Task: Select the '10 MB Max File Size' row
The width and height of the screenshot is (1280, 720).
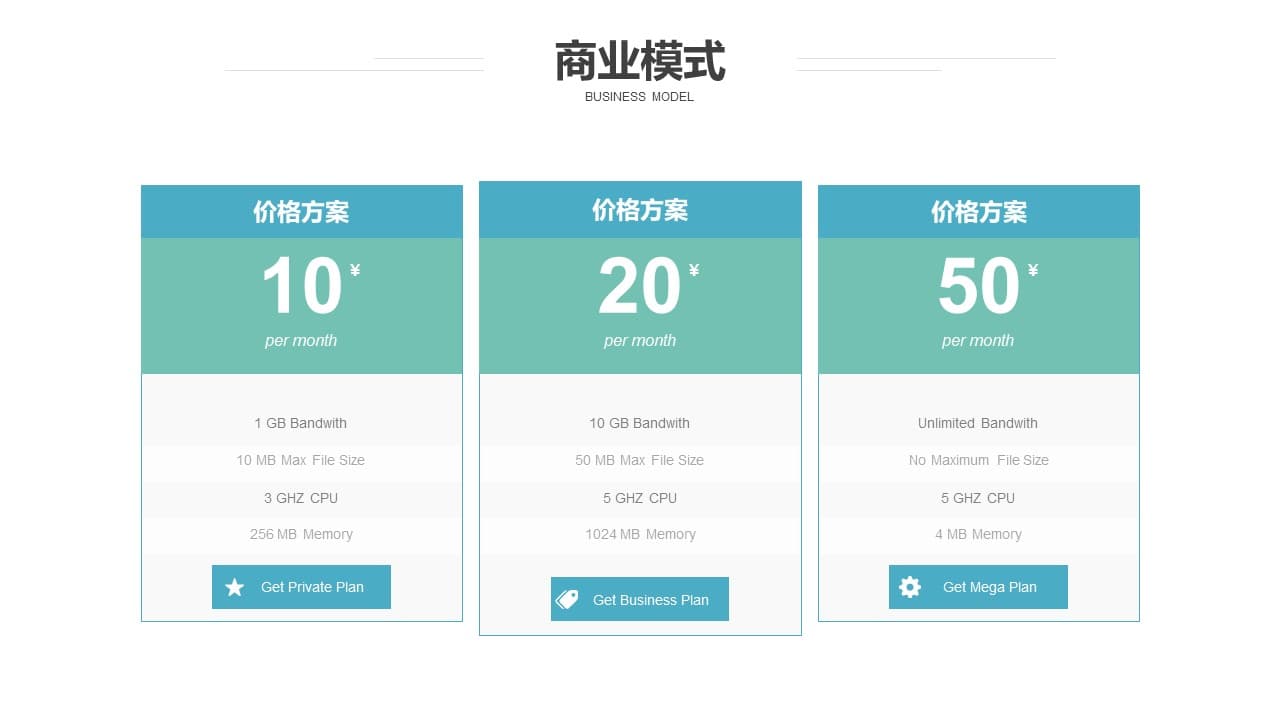Action: (x=301, y=460)
